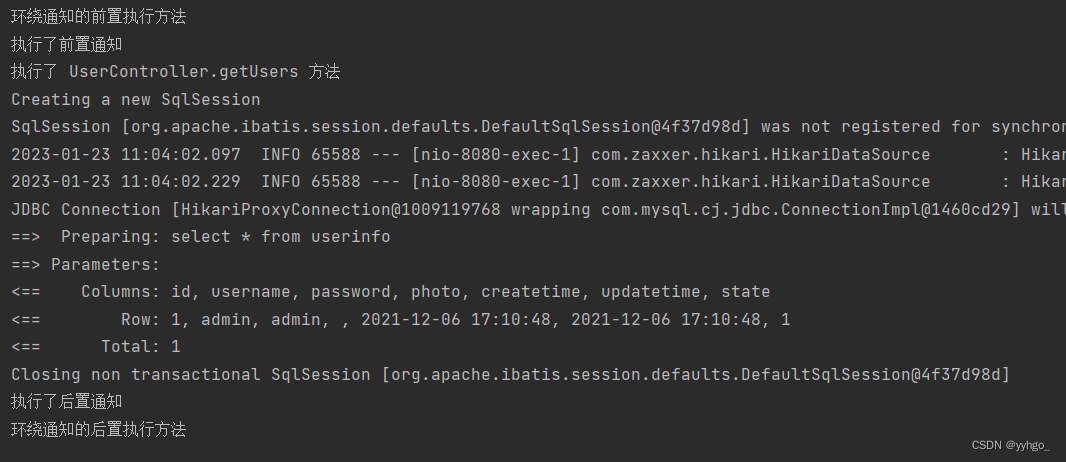Click the Columns list line
This screenshot has height=462, width=1066.
click(391, 292)
